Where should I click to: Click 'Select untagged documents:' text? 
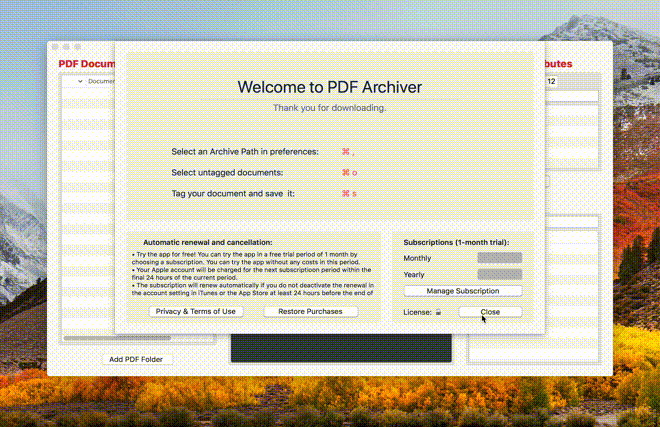(227, 173)
